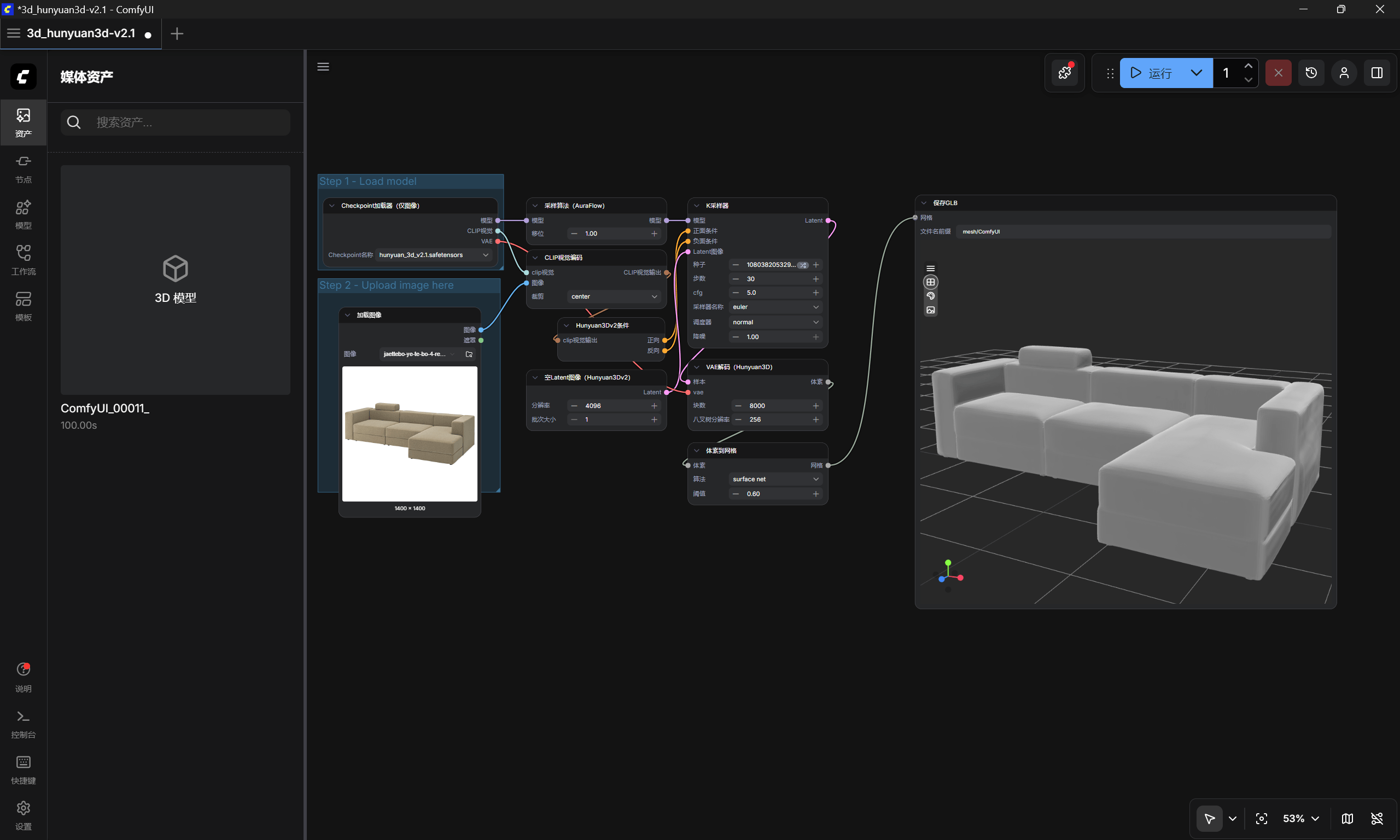Collapse the Checkpoint加载器 node
The width and height of the screenshot is (1400, 840).
pos(331,206)
